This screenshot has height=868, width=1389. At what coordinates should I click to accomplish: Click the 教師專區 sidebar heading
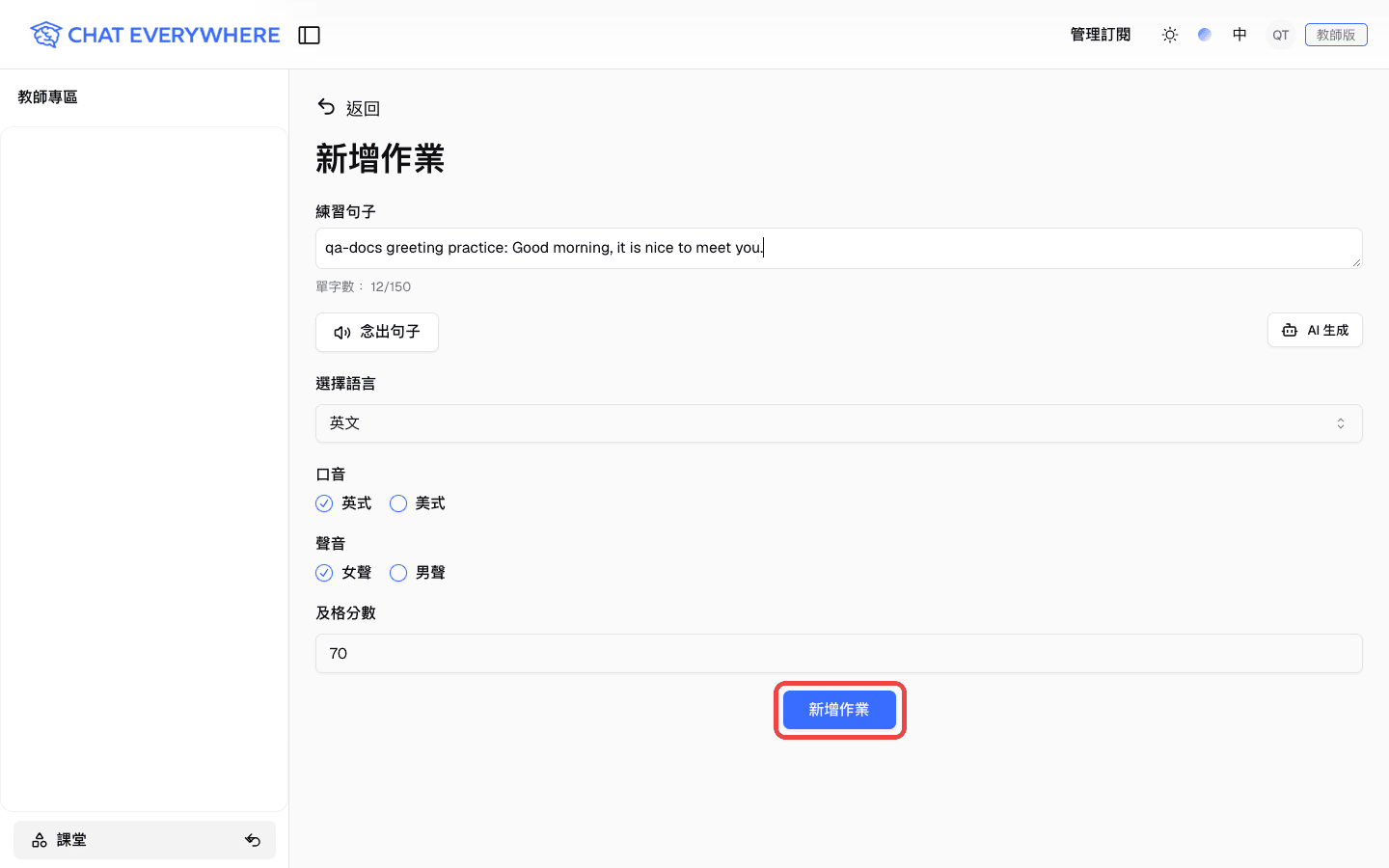click(x=47, y=96)
